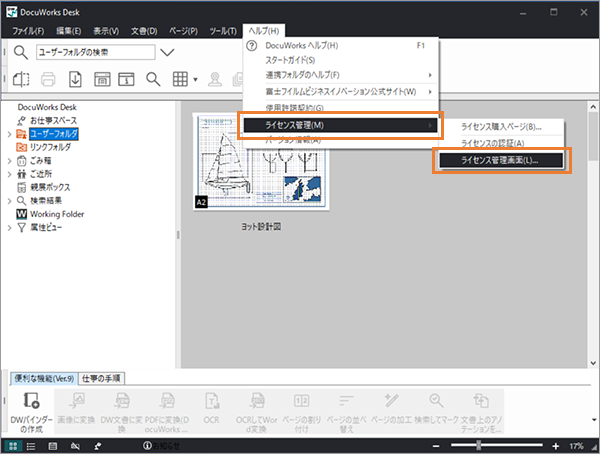The image size is (600, 454).
Task: Close the ヘルプ(H) menu
Action: point(264,31)
